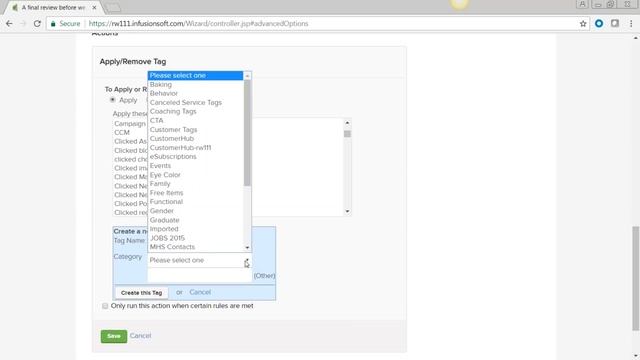Reload the page with refresh icon
The width and height of the screenshot is (640, 360).
click(x=37, y=24)
